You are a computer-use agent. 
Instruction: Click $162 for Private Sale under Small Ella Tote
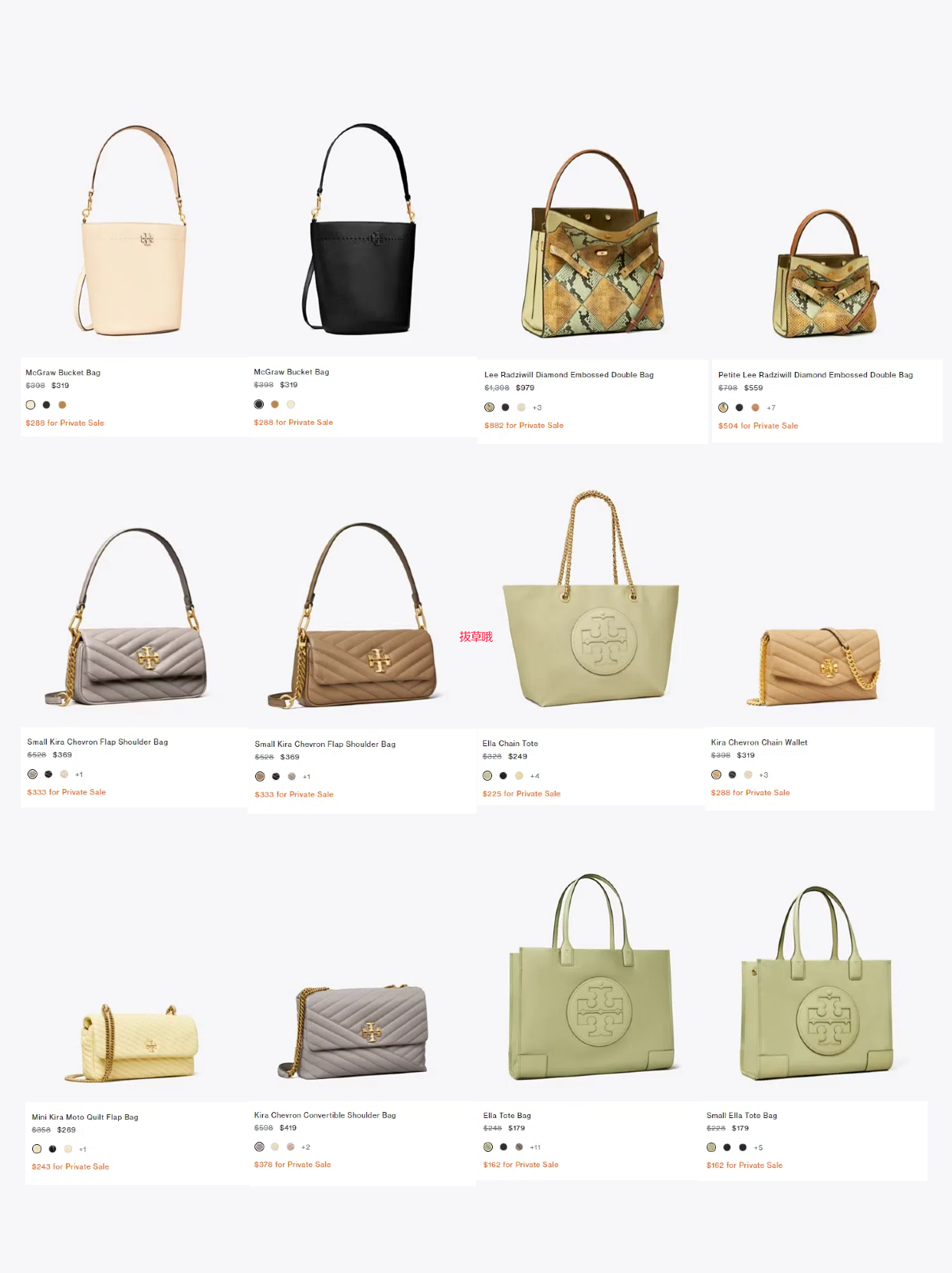(x=744, y=1166)
